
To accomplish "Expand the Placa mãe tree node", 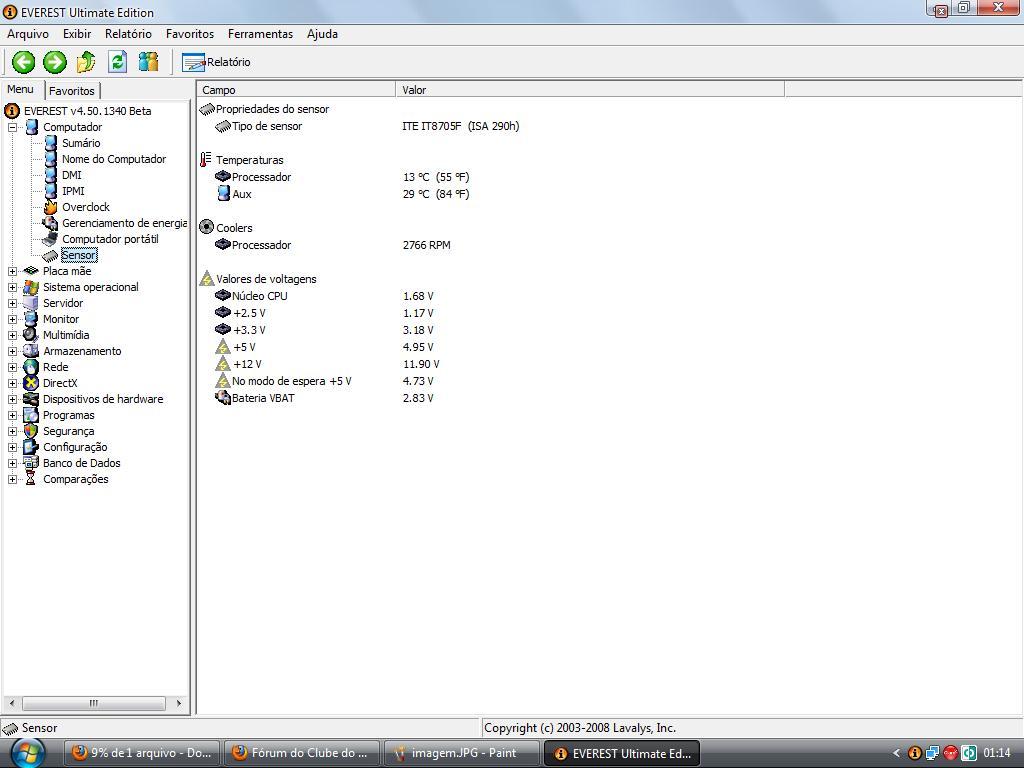I will click(12, 271).
